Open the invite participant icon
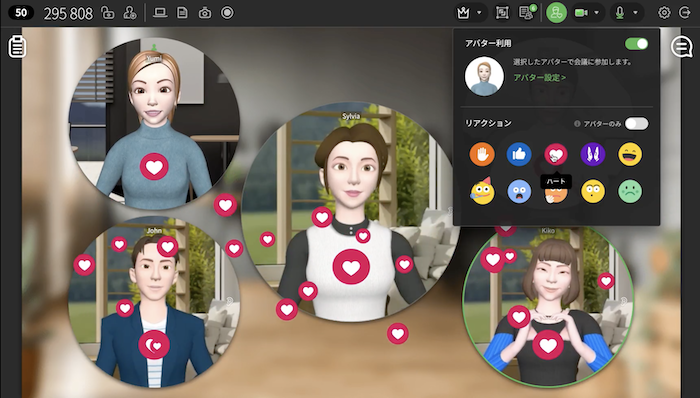Screen dimensions: 700x398 (x=129, y=13)
